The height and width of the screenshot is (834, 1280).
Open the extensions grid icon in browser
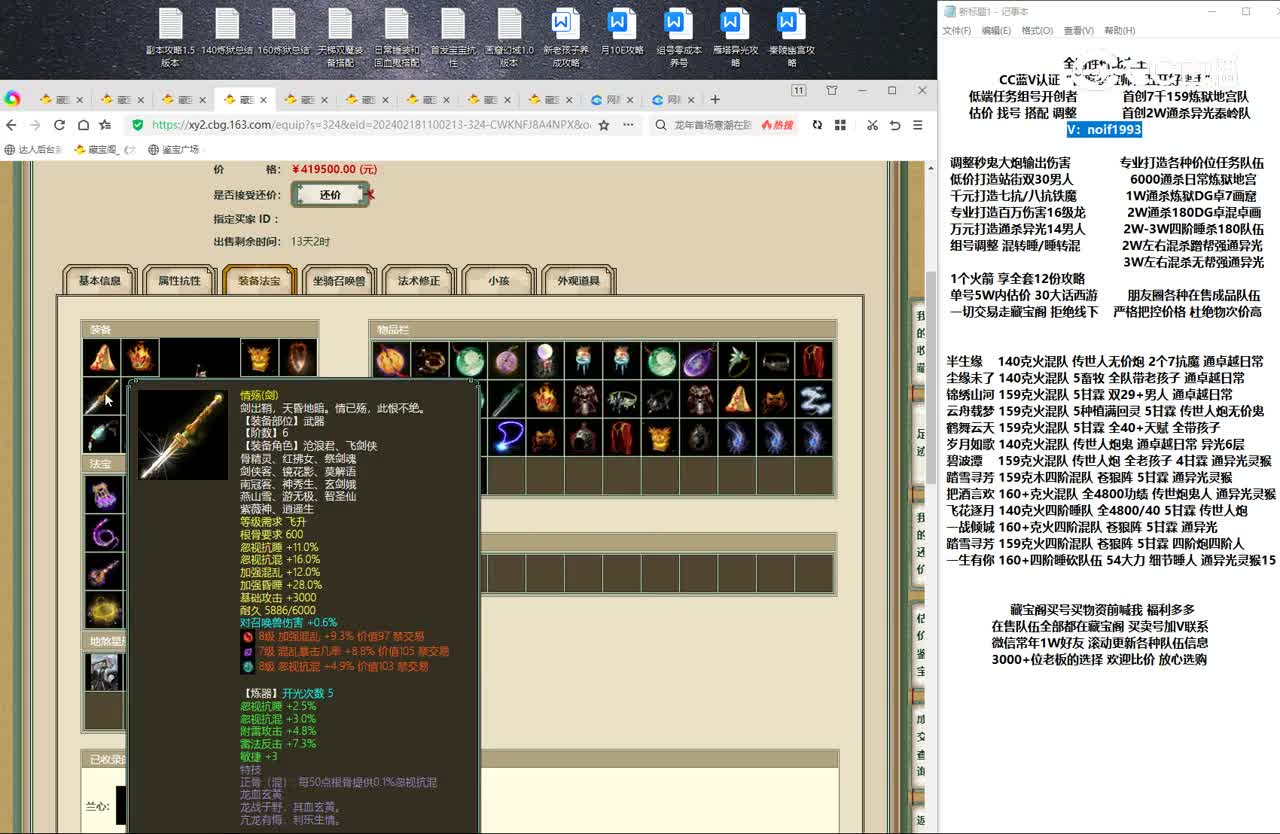coord(841,125)
